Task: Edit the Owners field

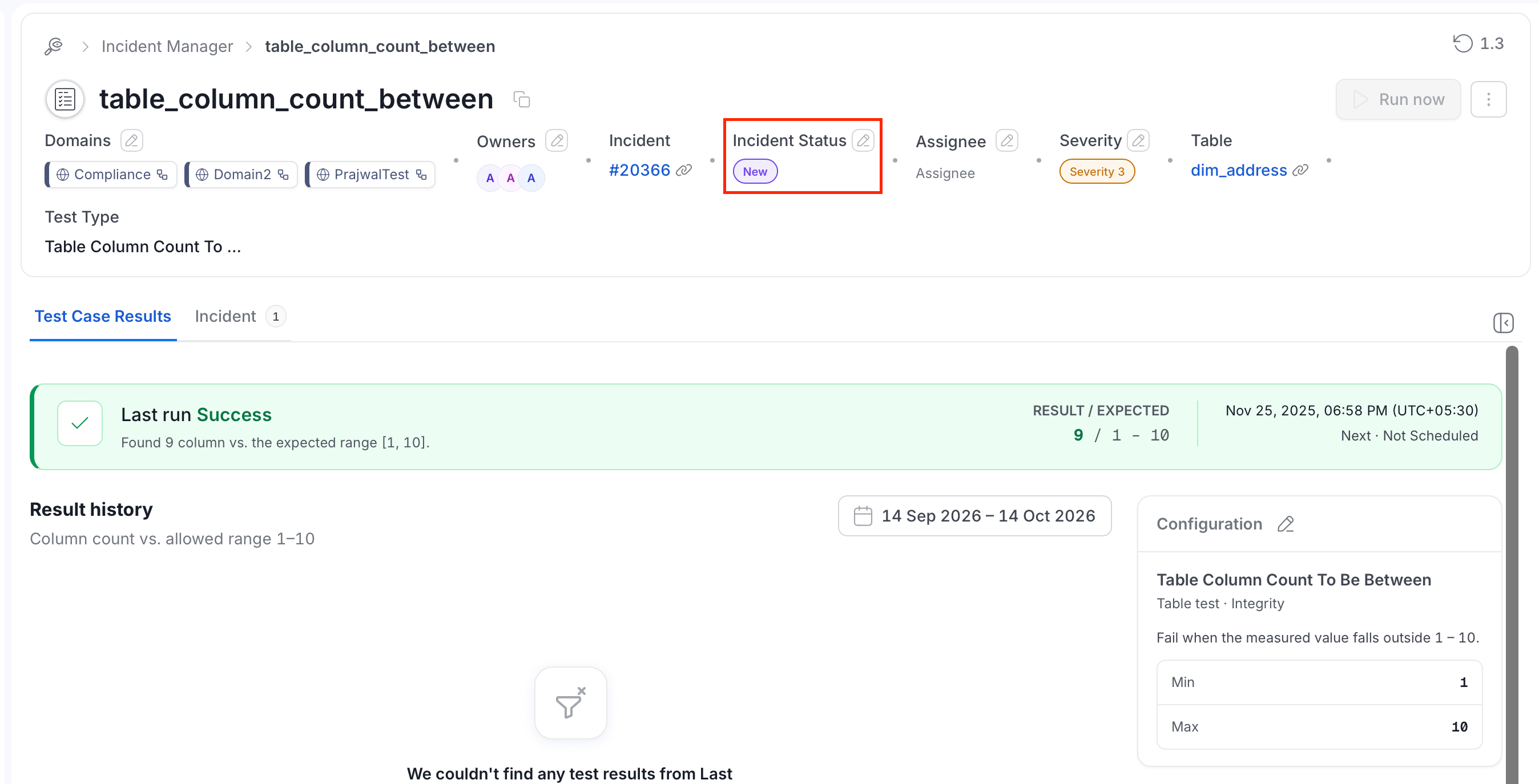Action: 557,140
